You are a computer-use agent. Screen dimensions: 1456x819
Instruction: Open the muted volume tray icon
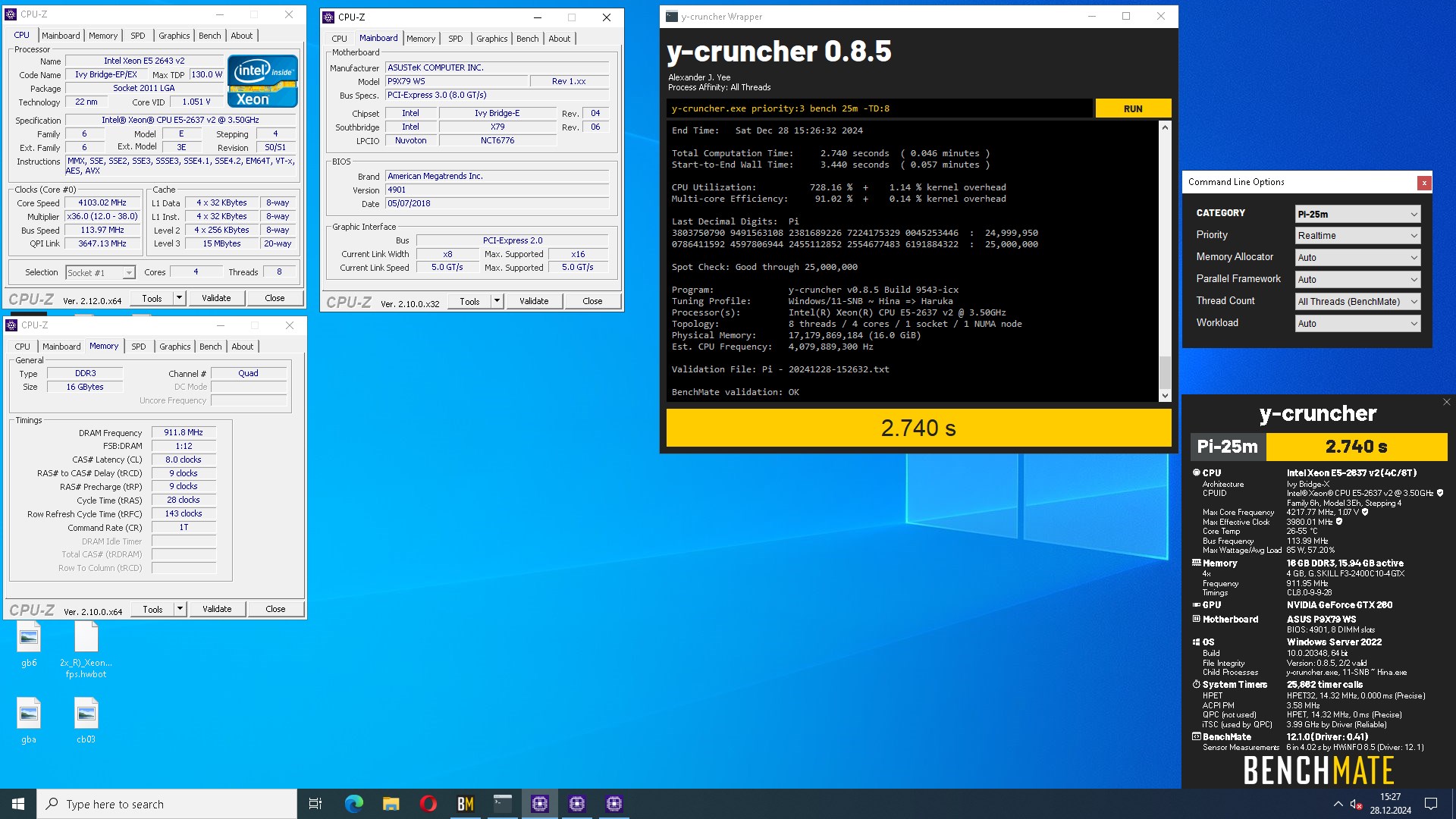[x=1357, y=804]
